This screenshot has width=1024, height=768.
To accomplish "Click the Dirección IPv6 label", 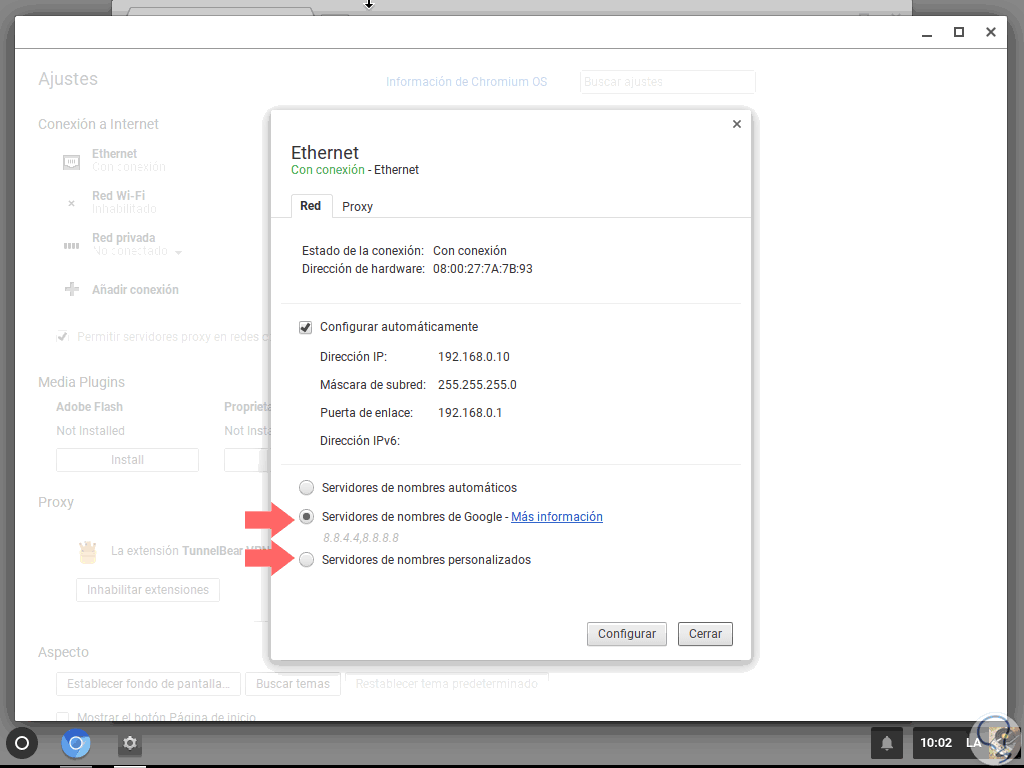I will (x=360, y=441).
